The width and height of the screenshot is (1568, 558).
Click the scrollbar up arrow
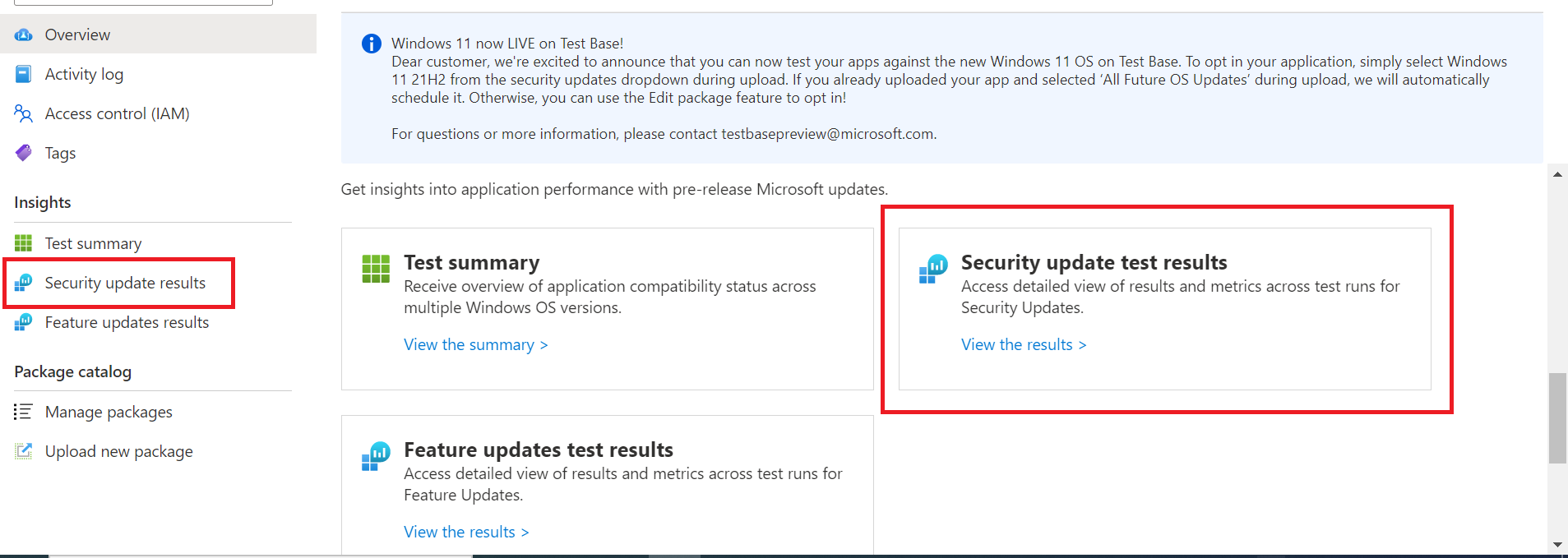(x=1557, y=174)
